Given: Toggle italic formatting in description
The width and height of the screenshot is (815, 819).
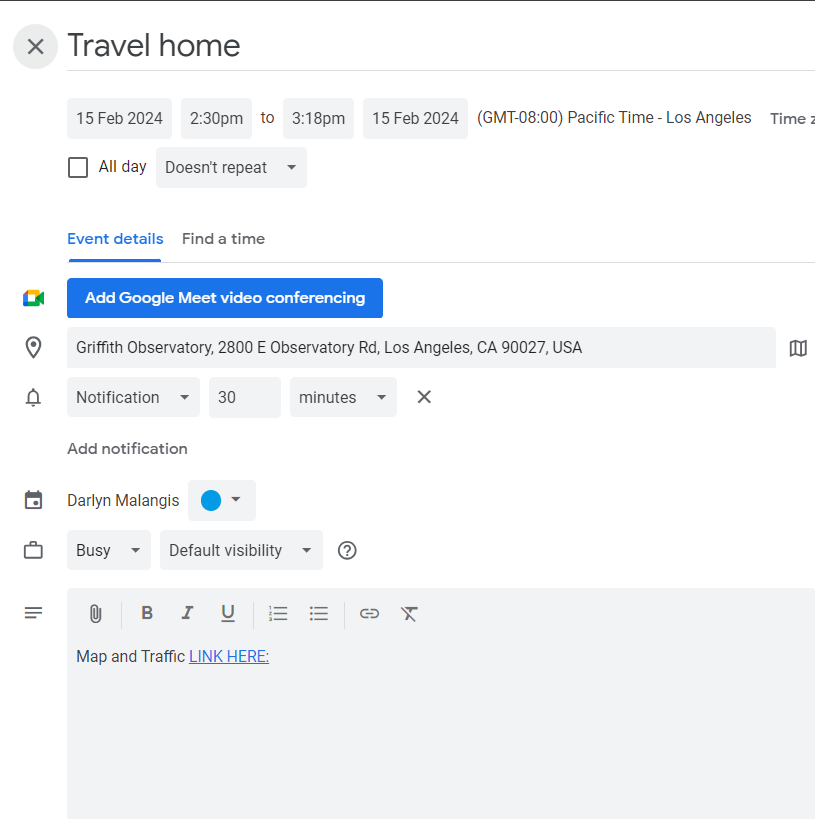Looking at the screenshot, I should pos(187,613).
